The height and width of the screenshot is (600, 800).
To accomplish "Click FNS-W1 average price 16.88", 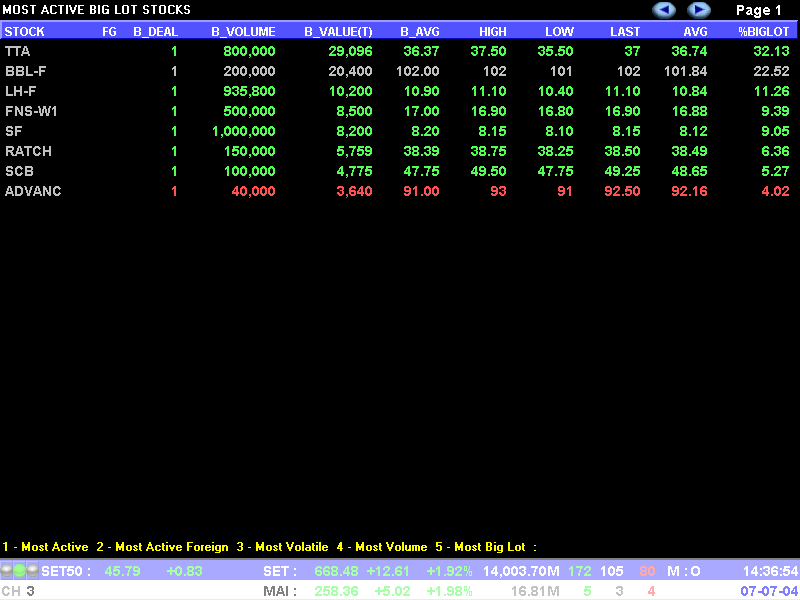I will coord(689,111).
